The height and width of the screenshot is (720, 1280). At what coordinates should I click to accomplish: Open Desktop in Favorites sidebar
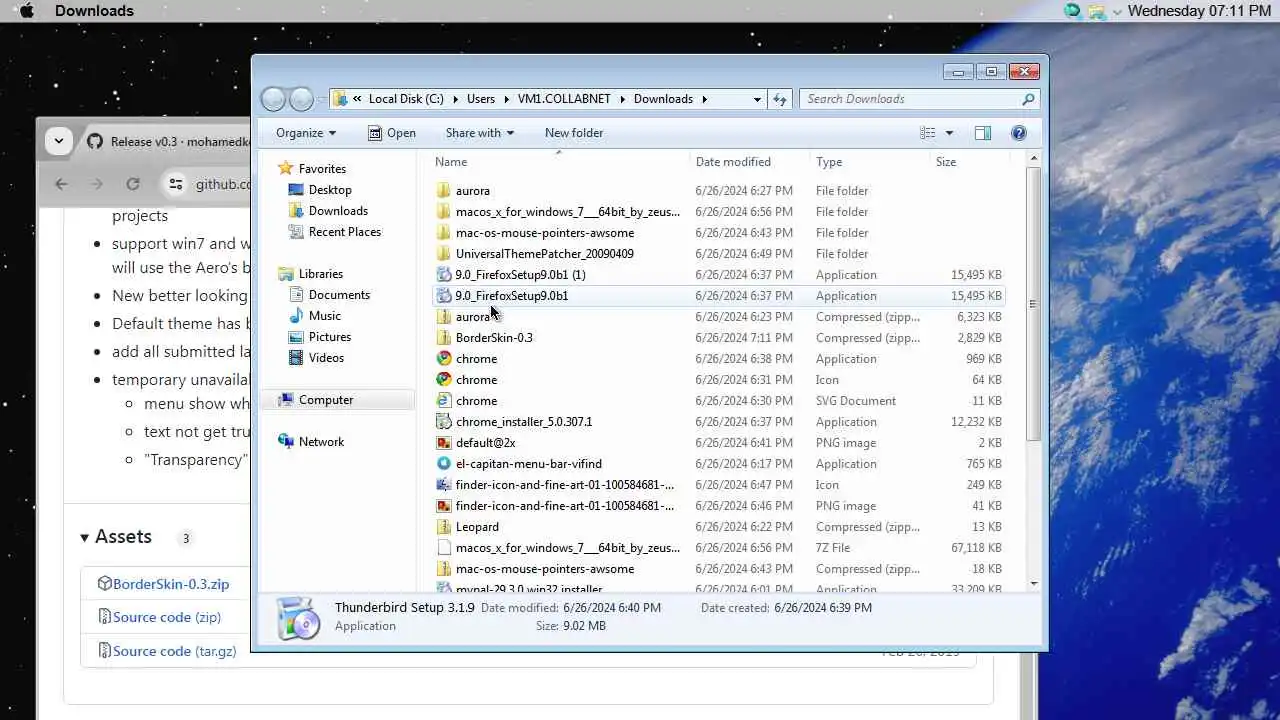tap(330, 190)
